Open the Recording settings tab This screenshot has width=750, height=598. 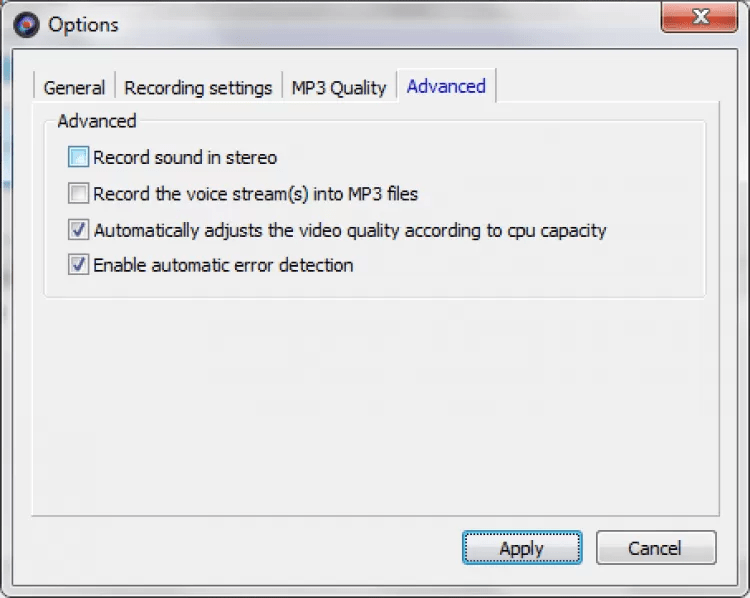(x=198, y=87)
